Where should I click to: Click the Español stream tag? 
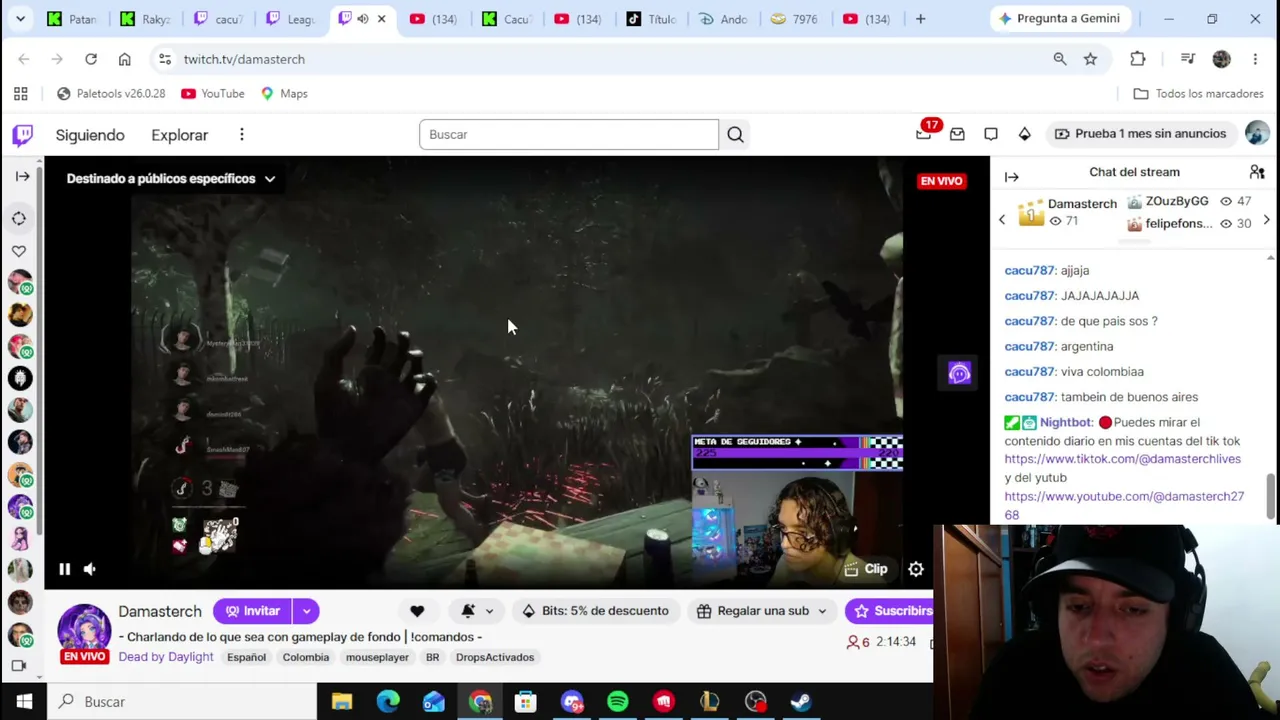[246, 657]
